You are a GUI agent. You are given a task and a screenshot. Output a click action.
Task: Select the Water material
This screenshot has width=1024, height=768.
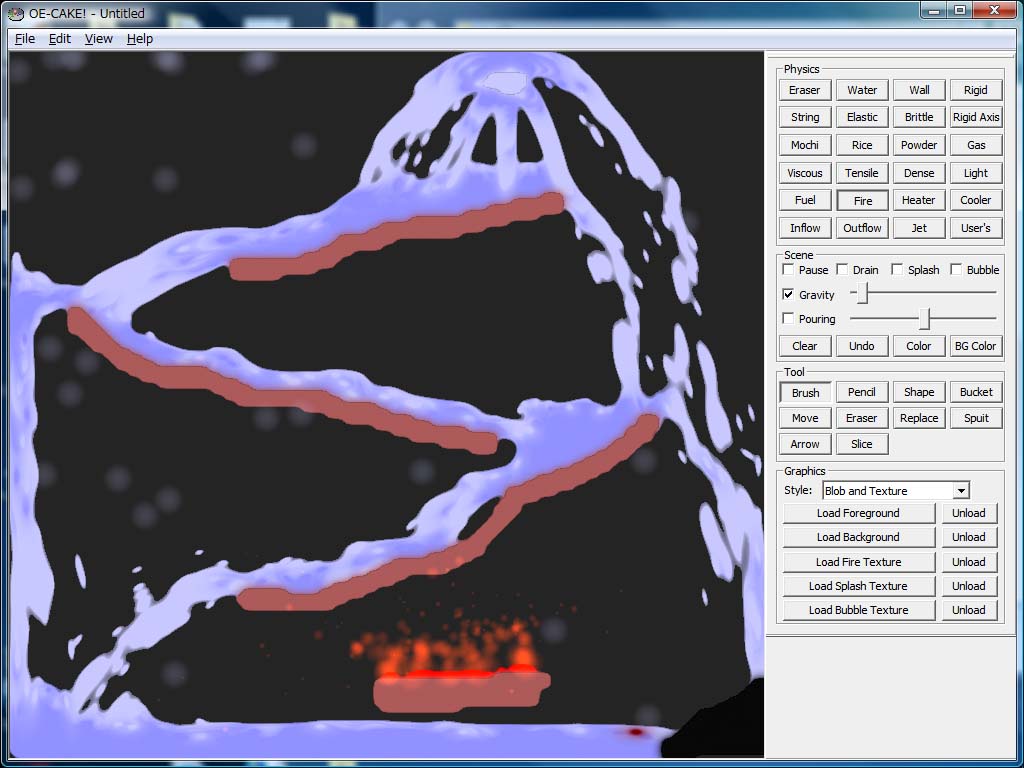tap(862, 90)
